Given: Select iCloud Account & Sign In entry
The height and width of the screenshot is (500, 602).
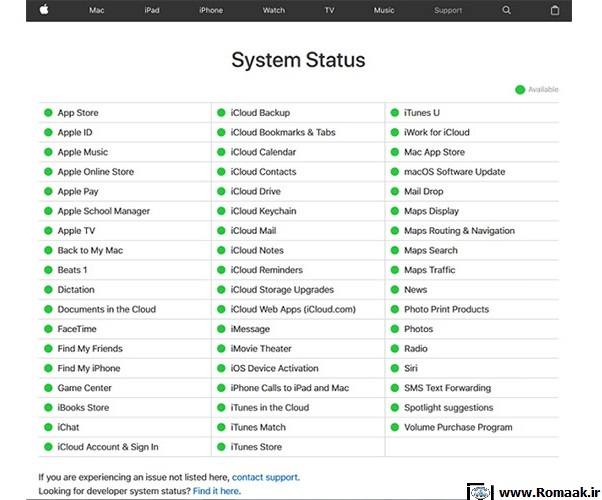Looking at the screenshot, I should click(x=108, y=447).
